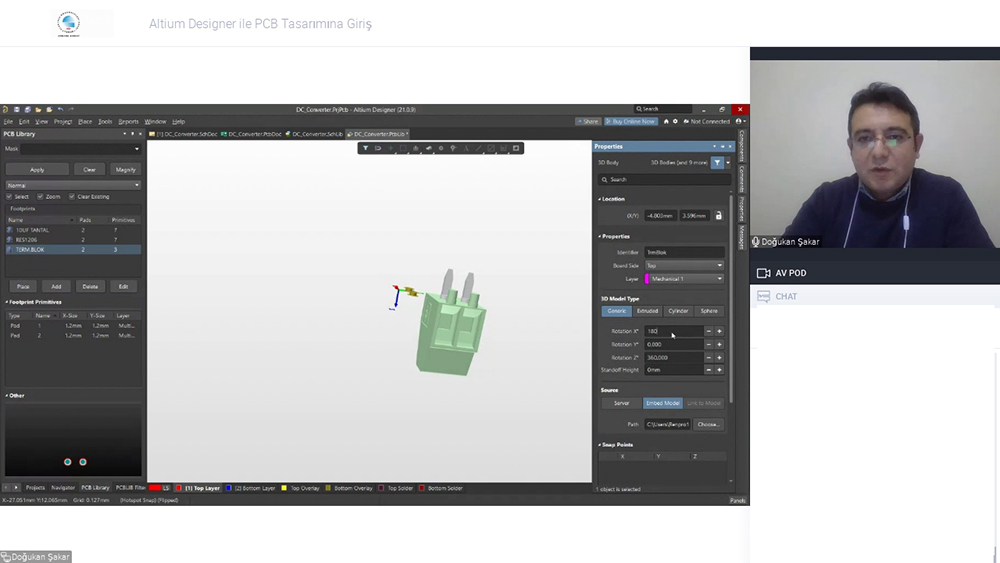Click the Delete footprint button
The image size is (1000, 563).
coord(90,286)
